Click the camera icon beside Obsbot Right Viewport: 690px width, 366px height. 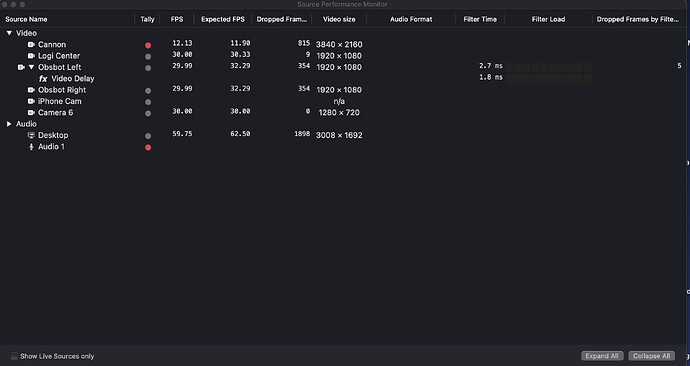pos(31,90)
